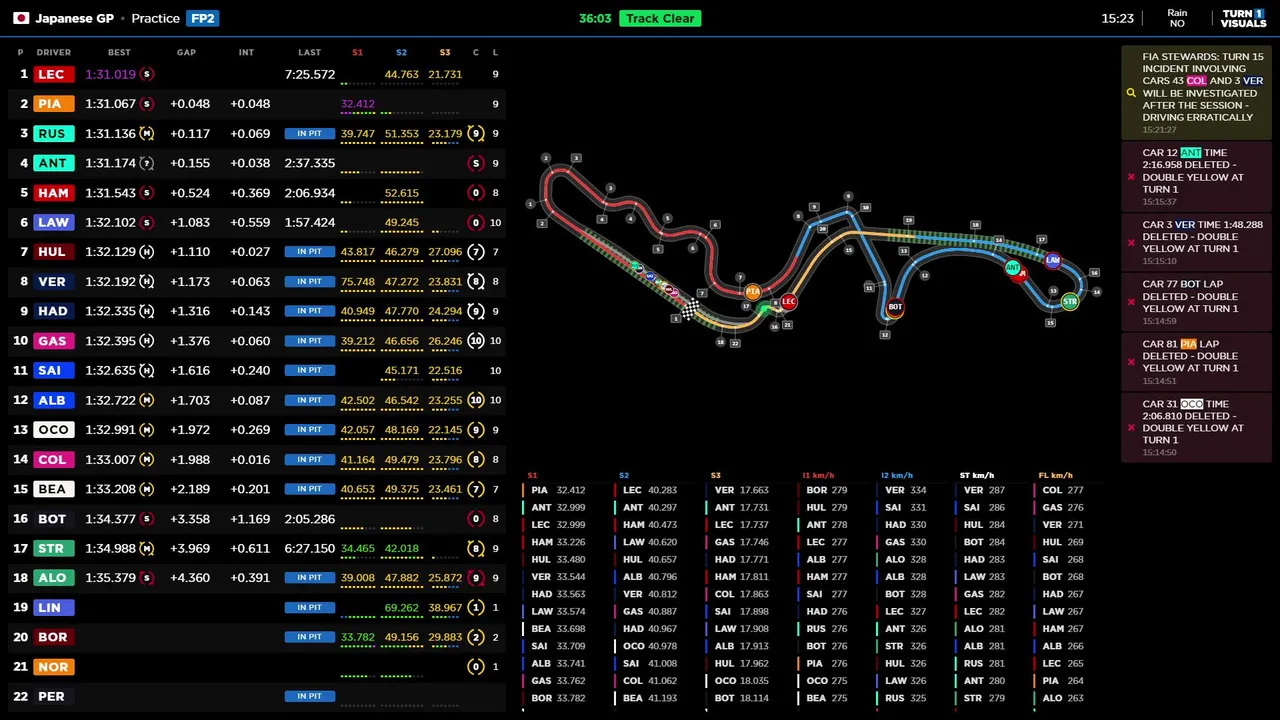Click the S2 header in the timing table
This screenshot has height=720, width=1280.
pos(401,52)
